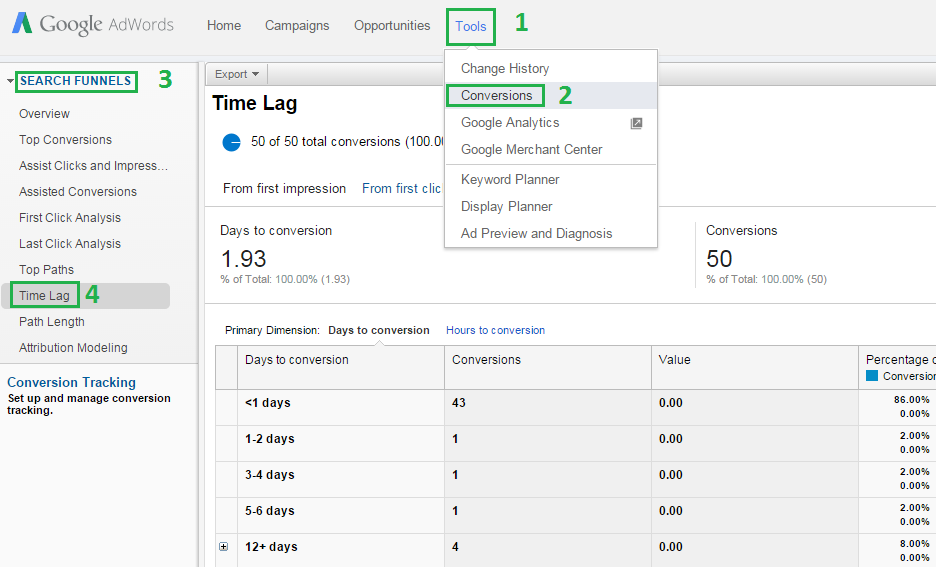
Task: Select Google Merchant Center entry
Action: point(531,149)
